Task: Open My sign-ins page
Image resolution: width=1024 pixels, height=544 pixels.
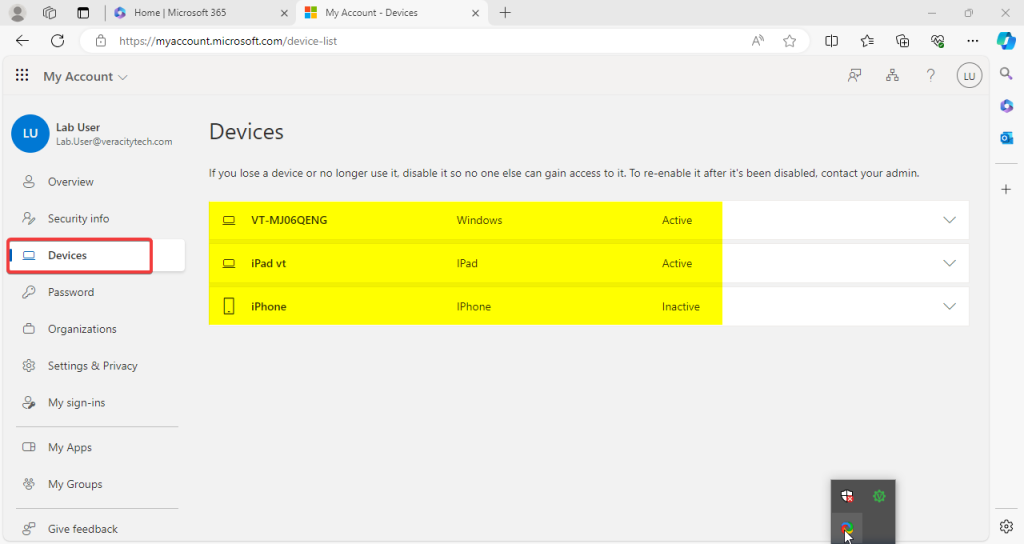Action: [76, 403]
